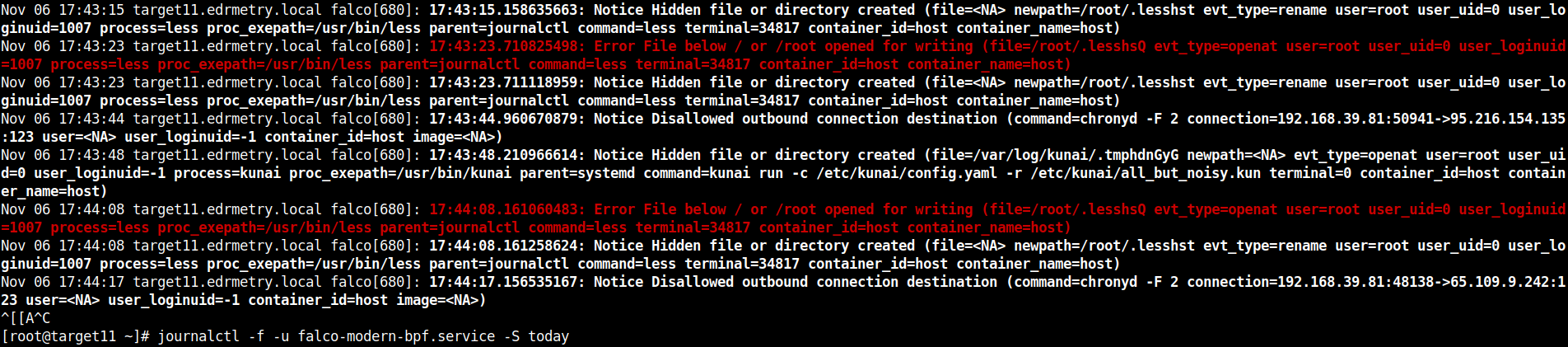Click proc_exepath=/usr/bin/kunai text
This screenshot has height=347, width=1568.
click(x=400, y=173)
